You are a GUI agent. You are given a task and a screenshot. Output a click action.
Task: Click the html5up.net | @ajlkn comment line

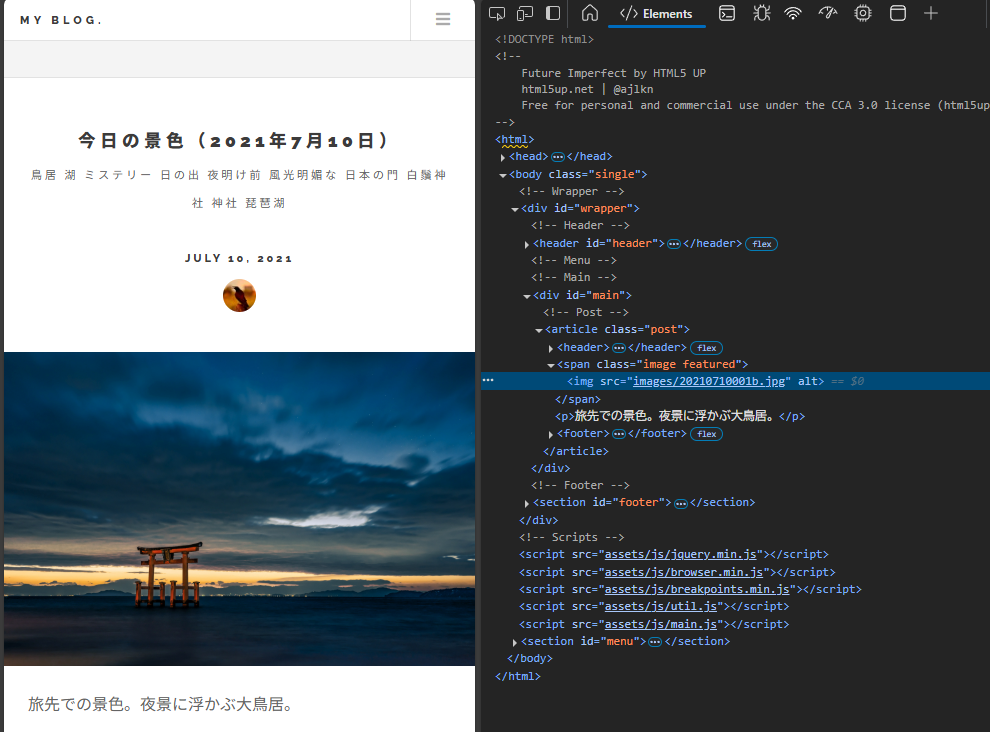pyautogui.click(x=587, y=89)
